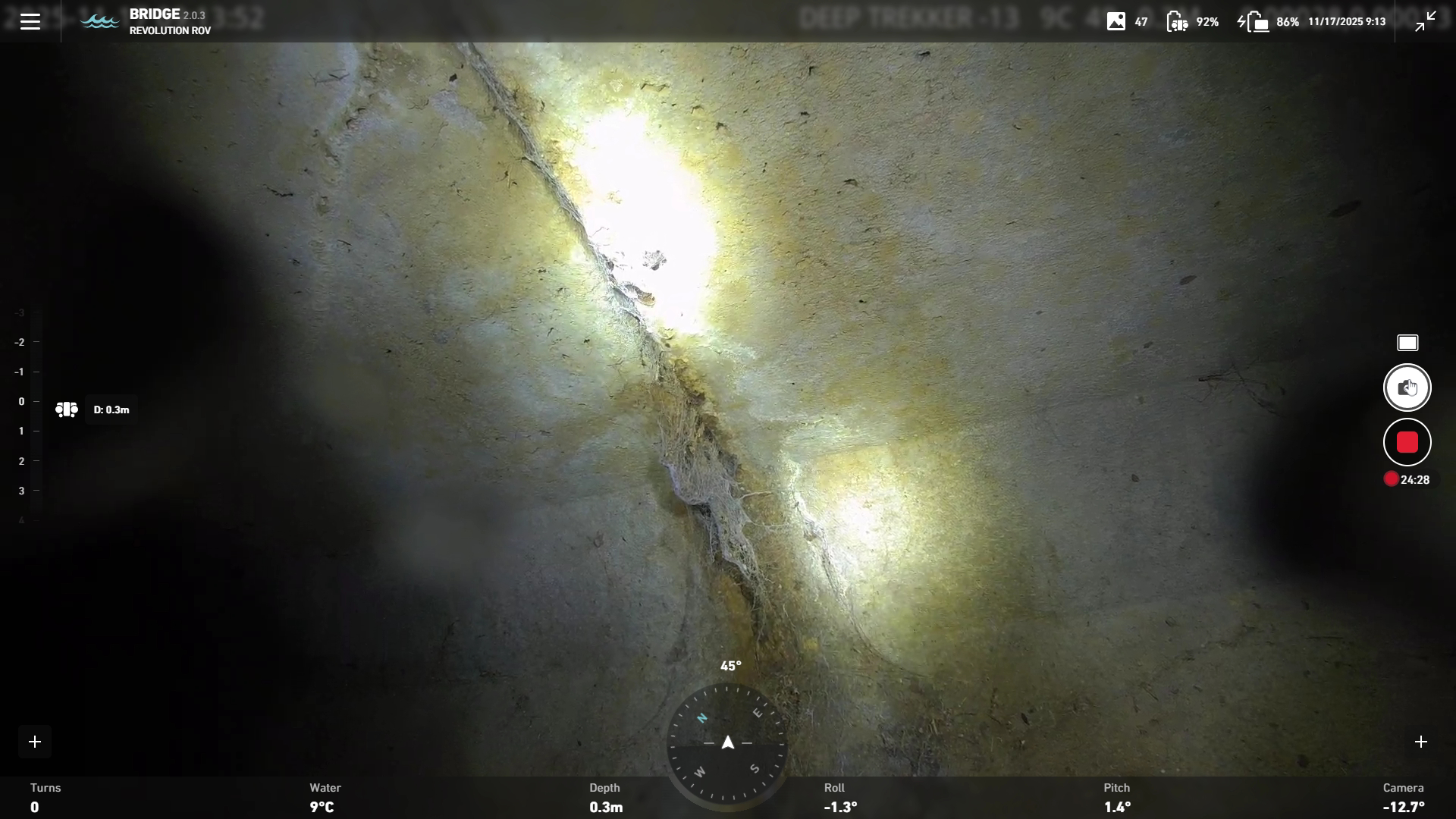1456x819 pixels.
Task: Click the date and time display
Action: tap(1346, 21)
